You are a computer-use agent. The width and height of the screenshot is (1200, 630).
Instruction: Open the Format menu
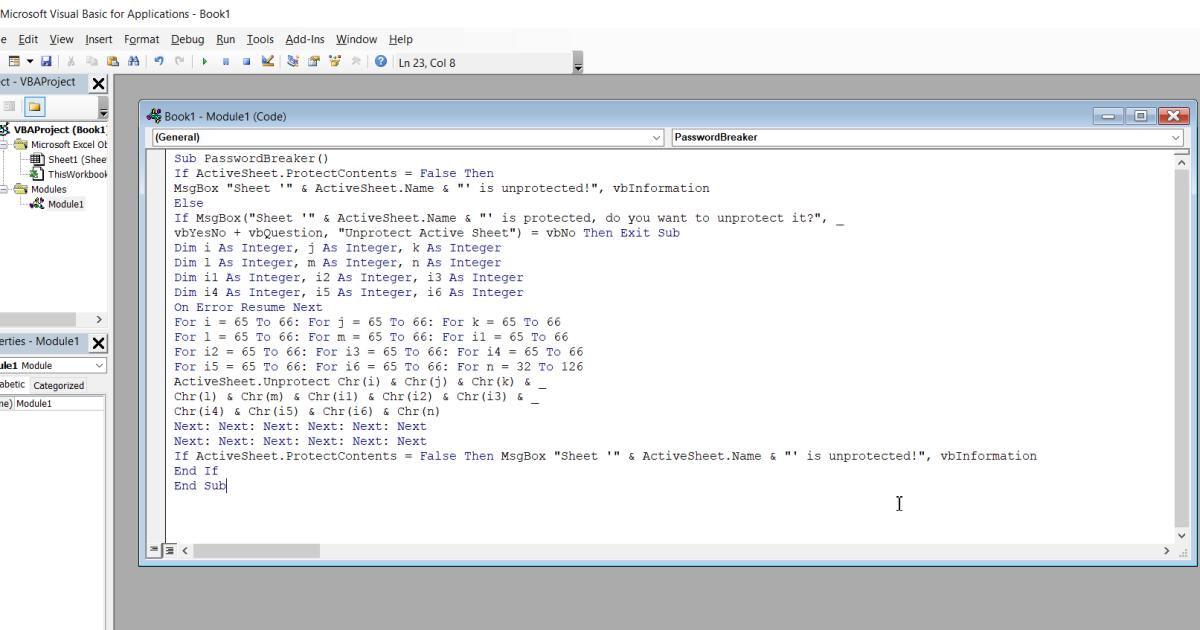pos(142,39)
